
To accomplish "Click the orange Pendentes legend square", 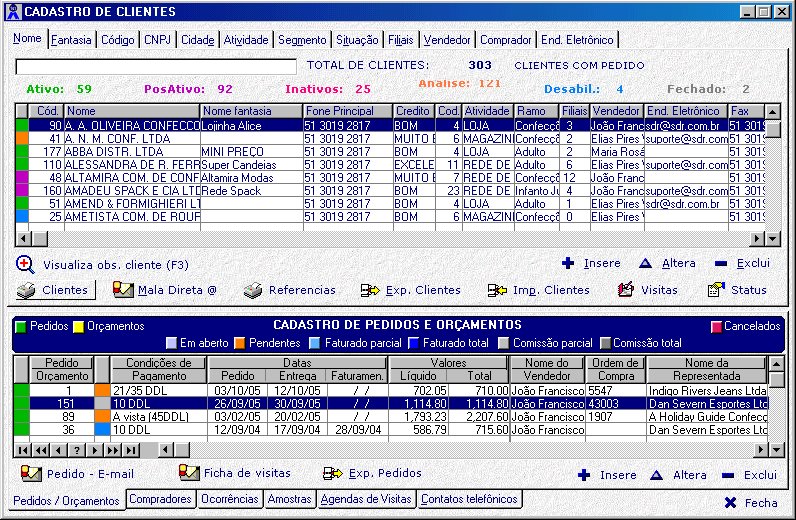I will tap(240, 343).
